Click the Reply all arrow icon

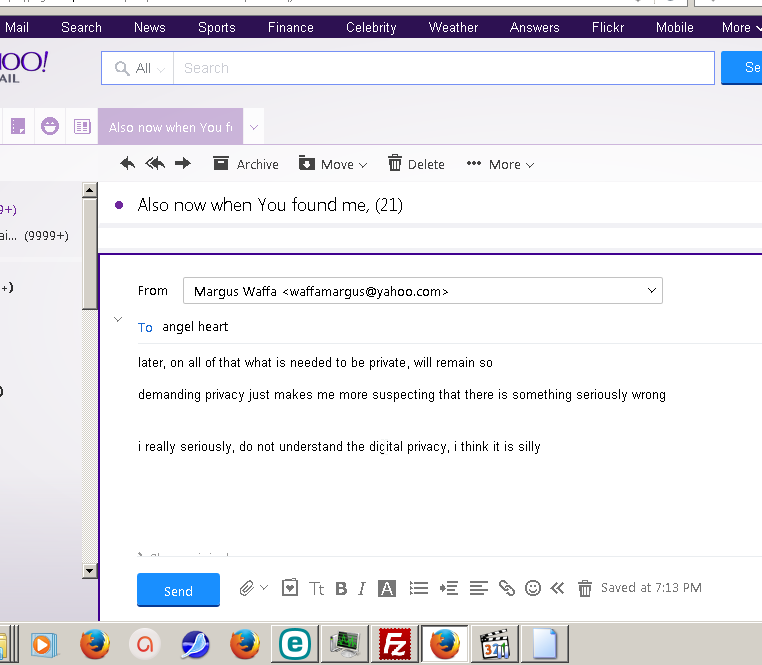pyautogui.click(x=155, y=164)
